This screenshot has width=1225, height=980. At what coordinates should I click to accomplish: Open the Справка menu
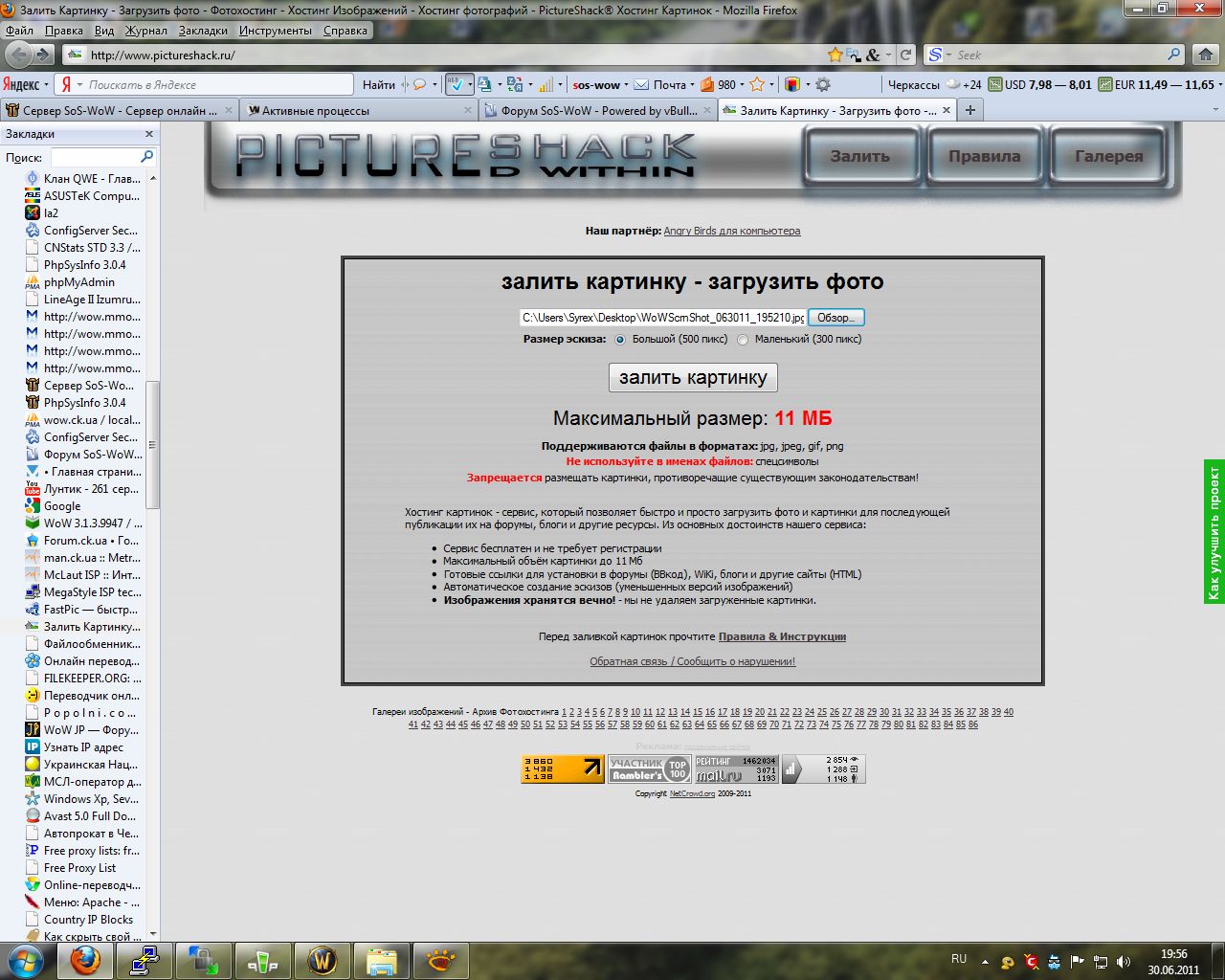[x=345, y=31]
